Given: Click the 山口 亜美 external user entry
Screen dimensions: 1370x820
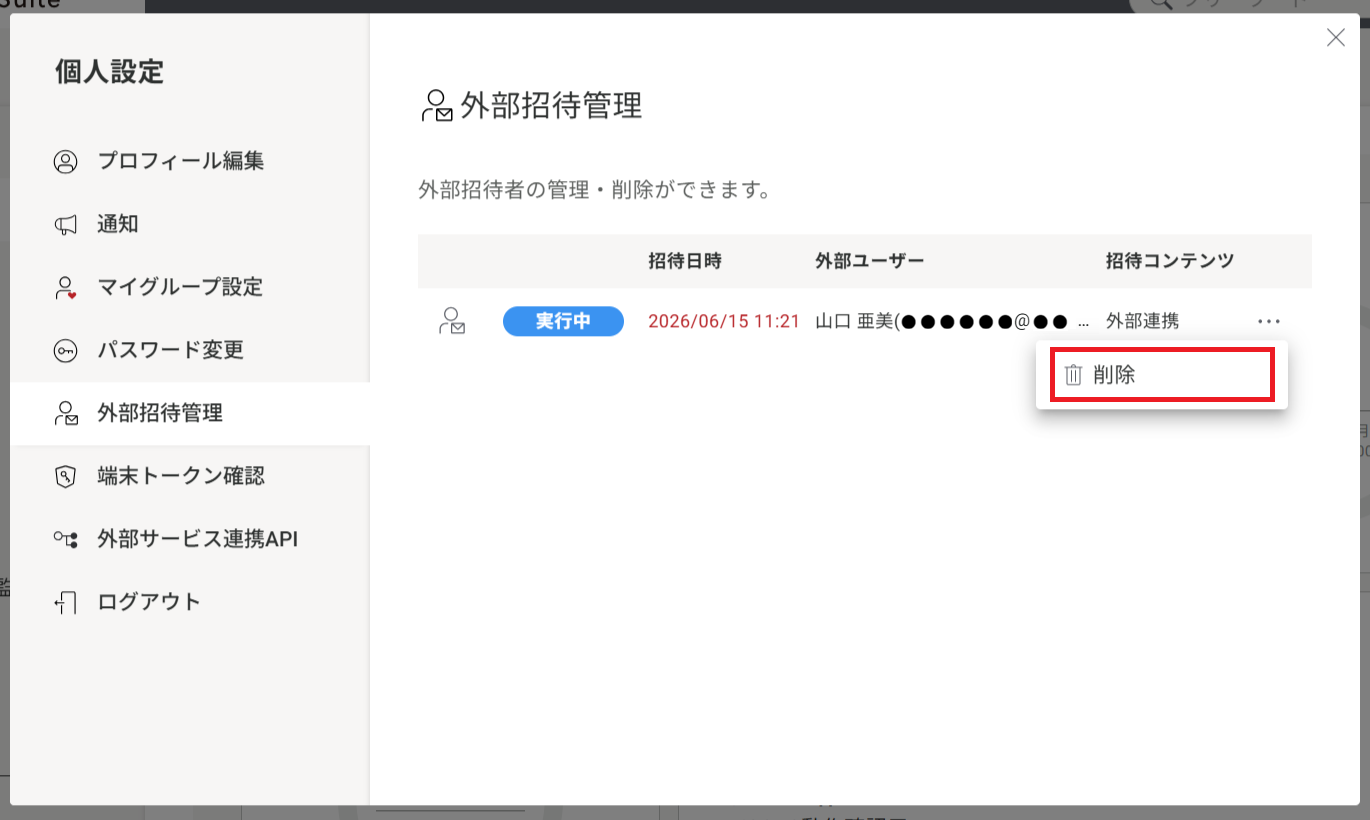Looking at the screenshot, I should (951, 321).
